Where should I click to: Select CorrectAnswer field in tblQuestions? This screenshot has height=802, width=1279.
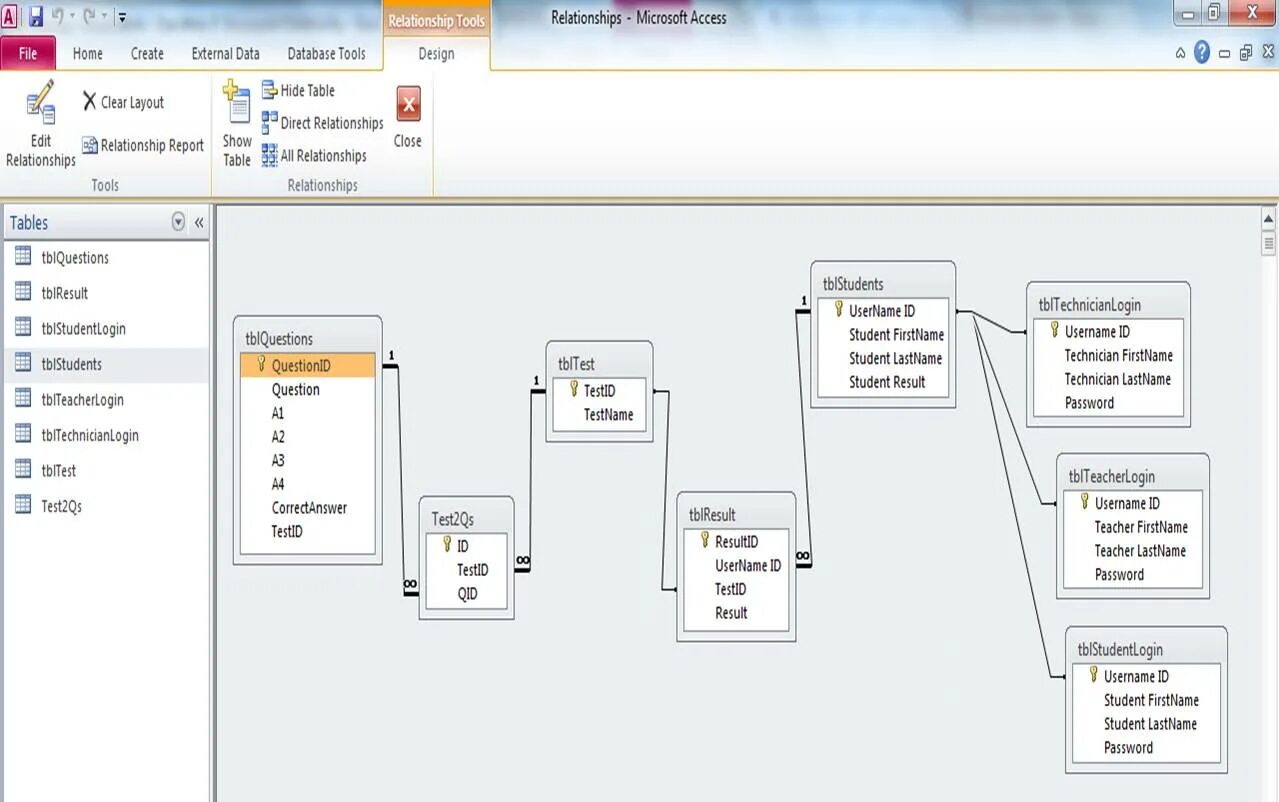(x=308, y=508)
